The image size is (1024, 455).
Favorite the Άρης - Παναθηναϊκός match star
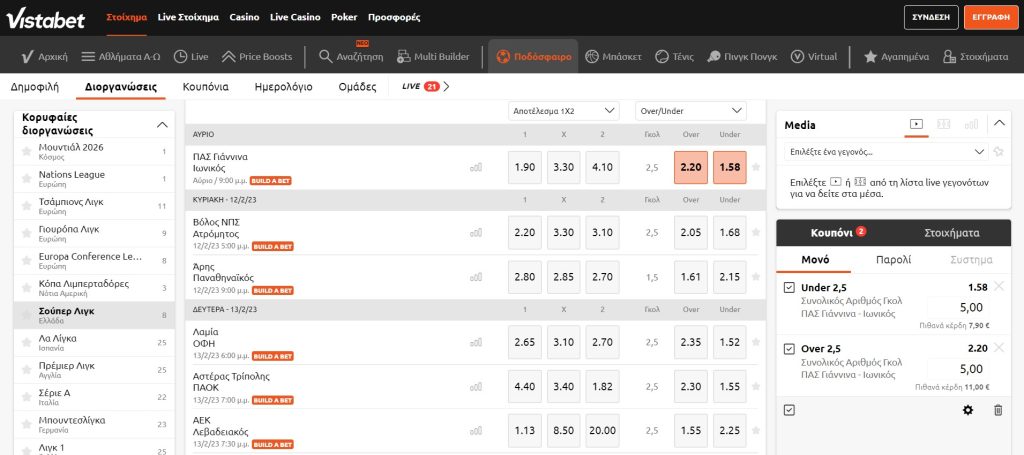click(x=756, y=277)
